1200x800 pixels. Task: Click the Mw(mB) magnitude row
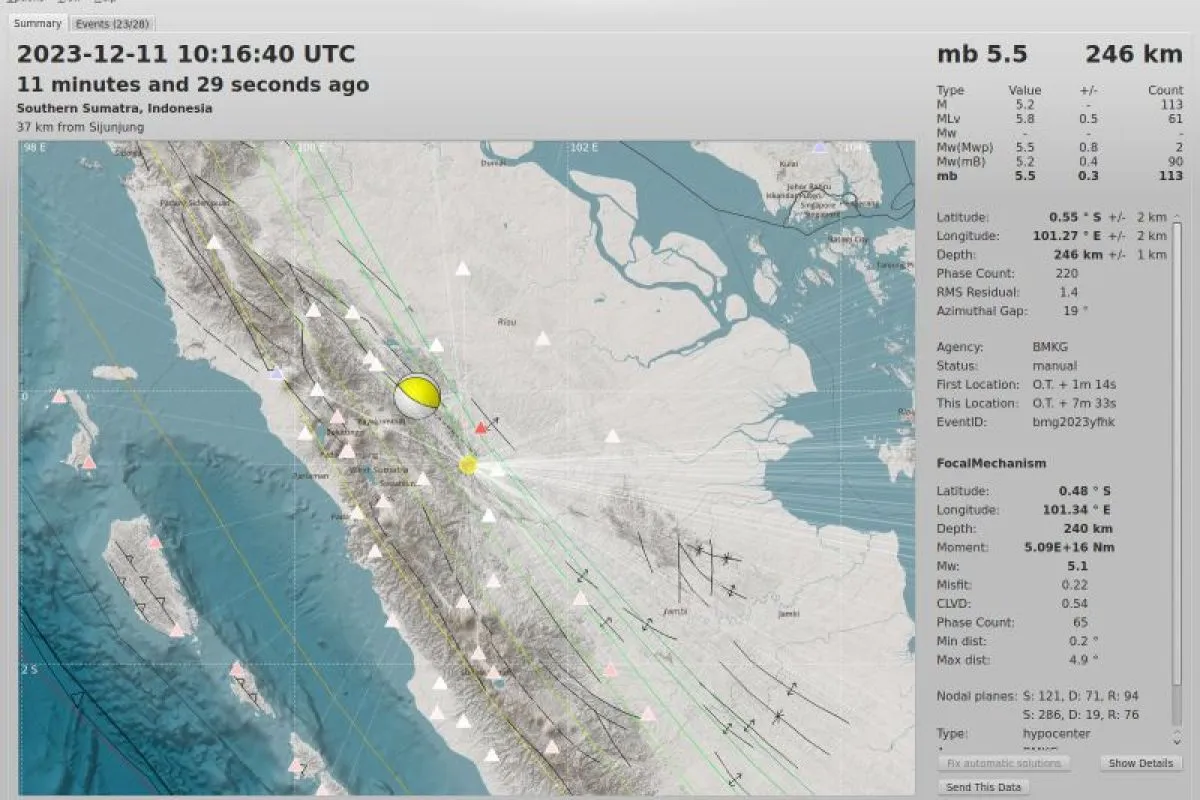coord(1060,161)
